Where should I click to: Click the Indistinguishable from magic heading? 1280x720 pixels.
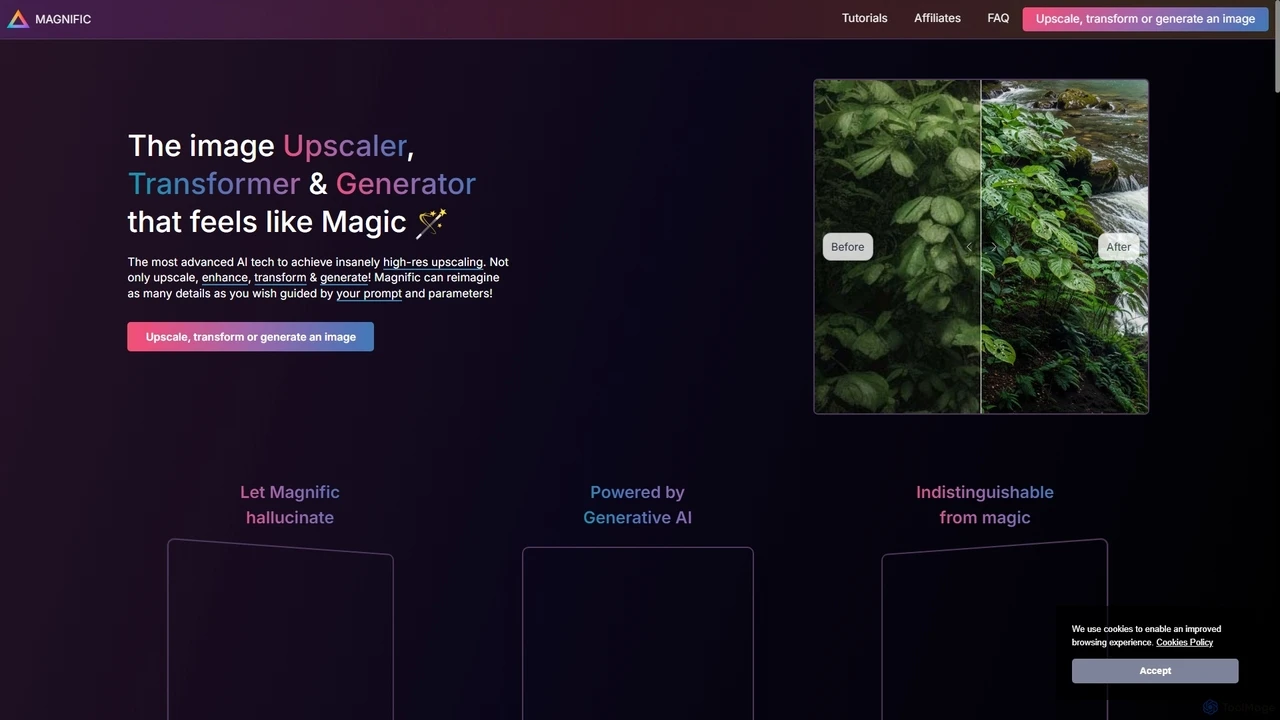pos(985,505)
